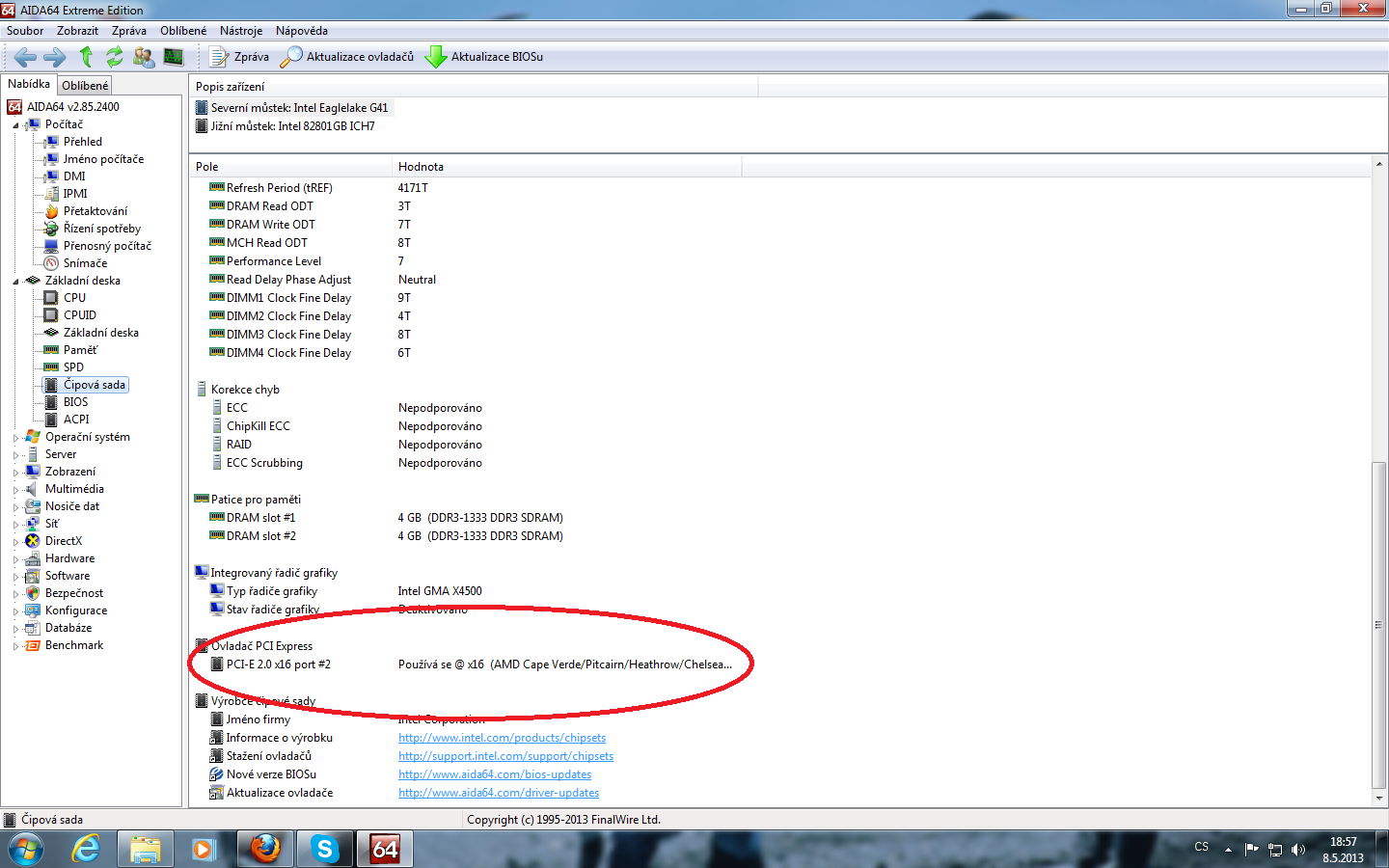The width and height of the screenshot is (1389, 868).
Task: Expand the Nosiče dat node
Action: [x=16, y=507]
